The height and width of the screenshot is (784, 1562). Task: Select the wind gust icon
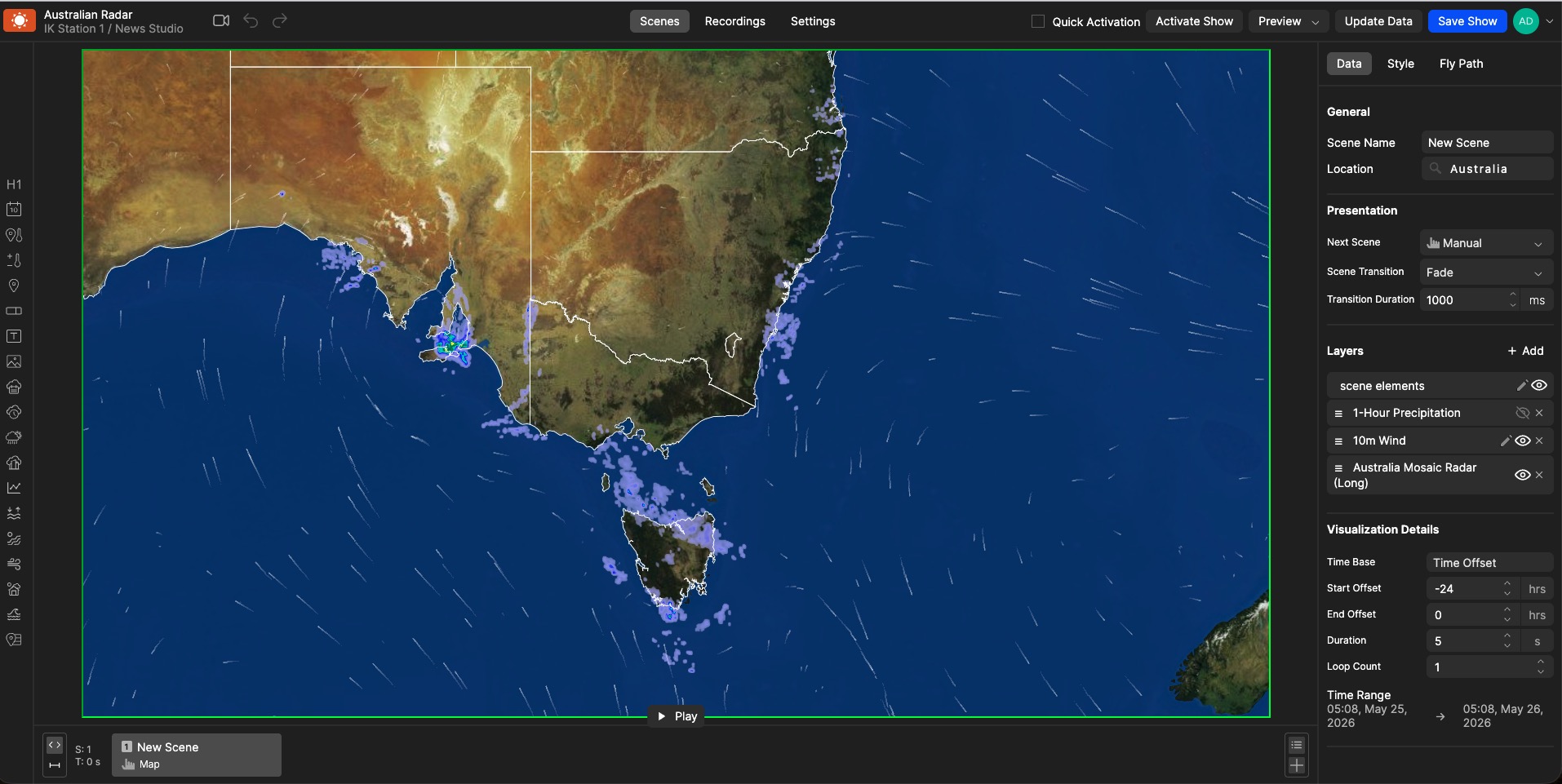pos(14,564)
